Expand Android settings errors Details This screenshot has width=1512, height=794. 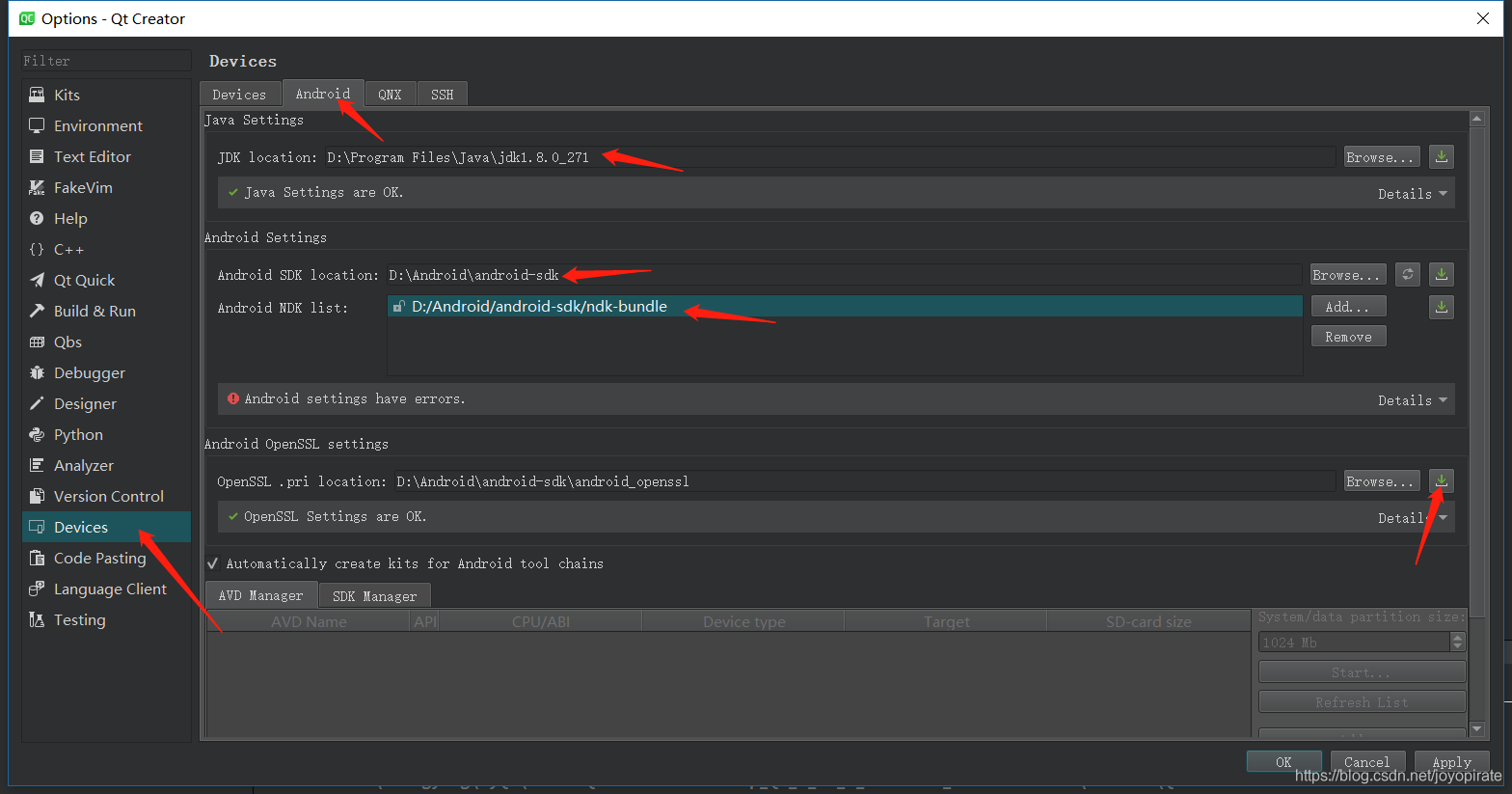(x=1413, y=400)
